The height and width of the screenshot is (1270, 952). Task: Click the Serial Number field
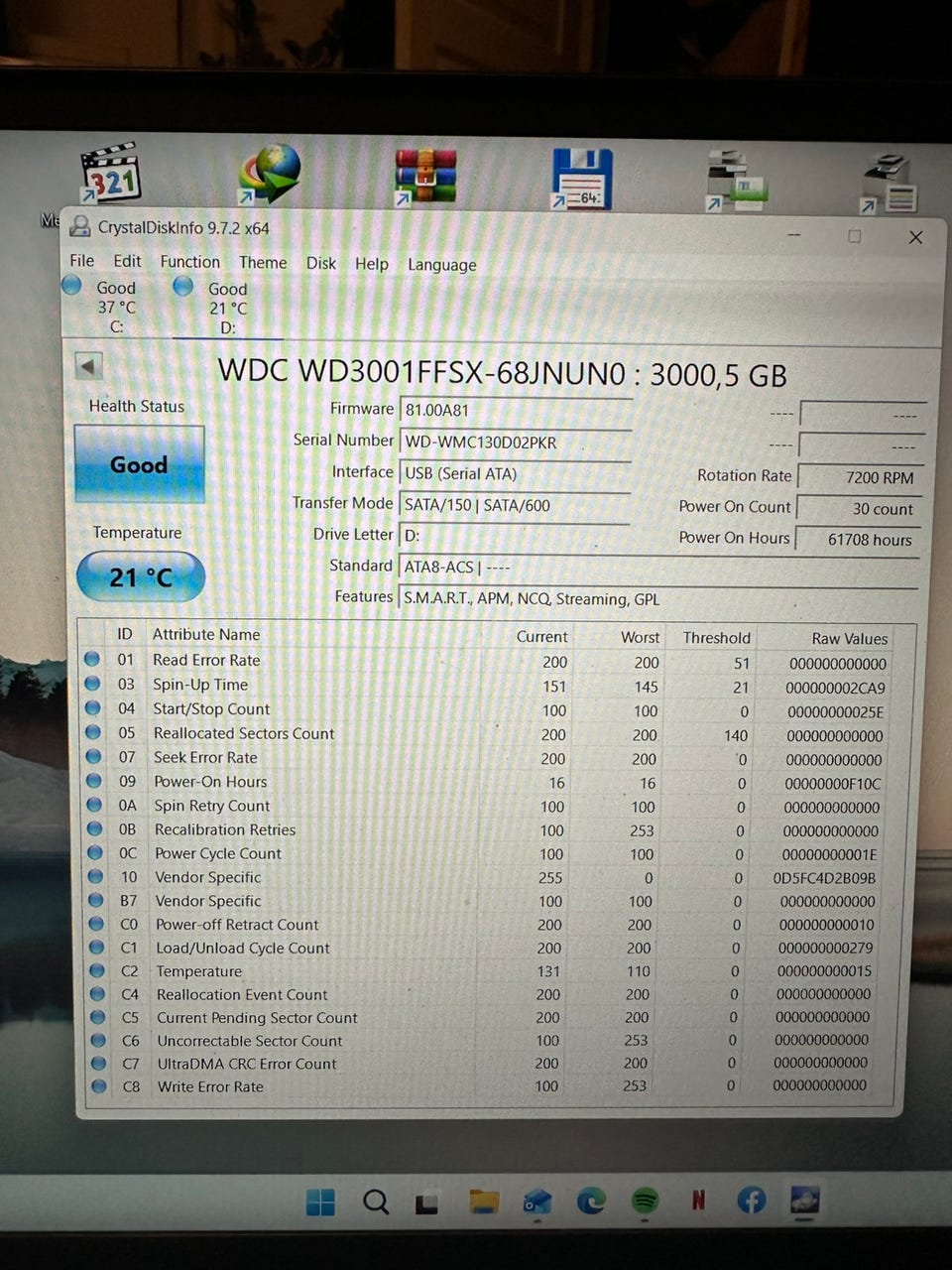point(514,442)
